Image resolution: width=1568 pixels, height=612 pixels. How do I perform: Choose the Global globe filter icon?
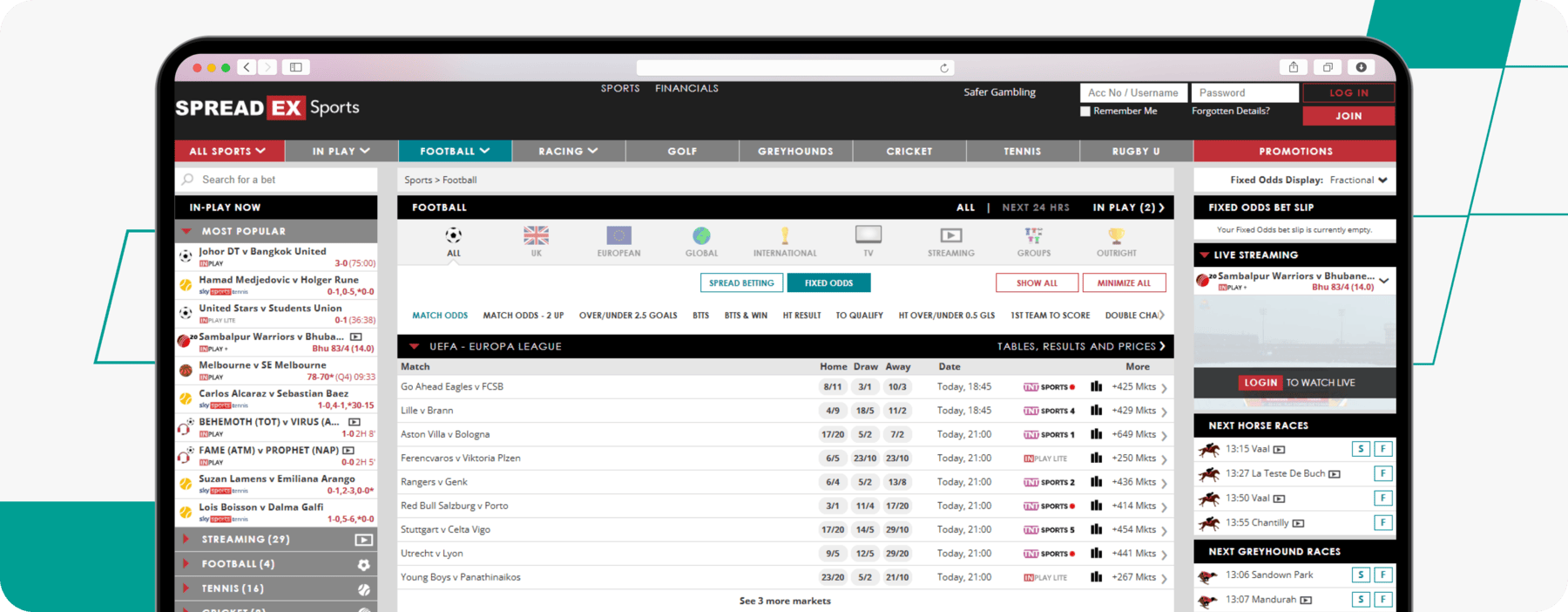tap(701, 235)
